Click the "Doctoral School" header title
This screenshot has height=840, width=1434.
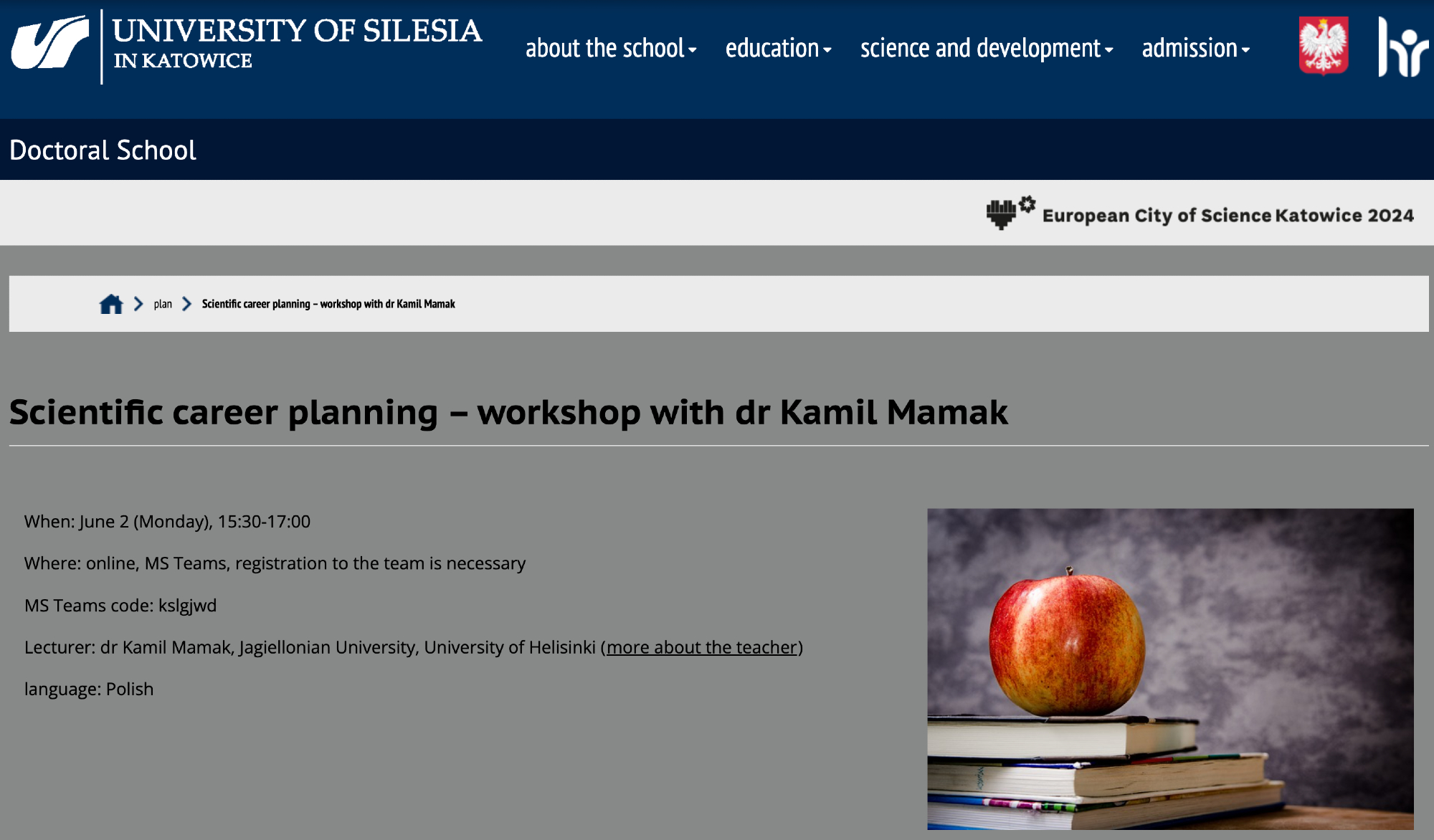103,150
